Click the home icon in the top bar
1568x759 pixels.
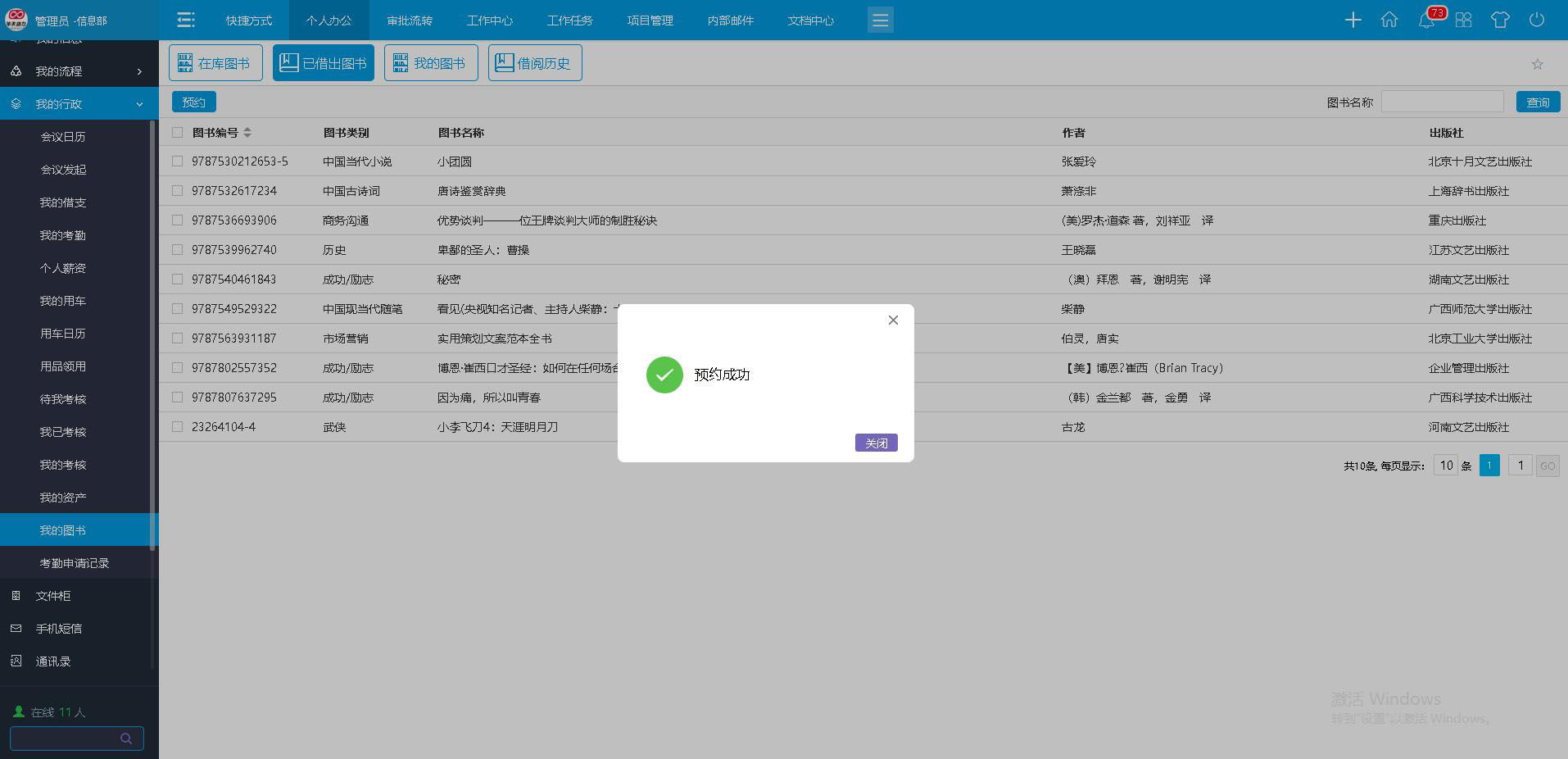(x=1389, y=20)
